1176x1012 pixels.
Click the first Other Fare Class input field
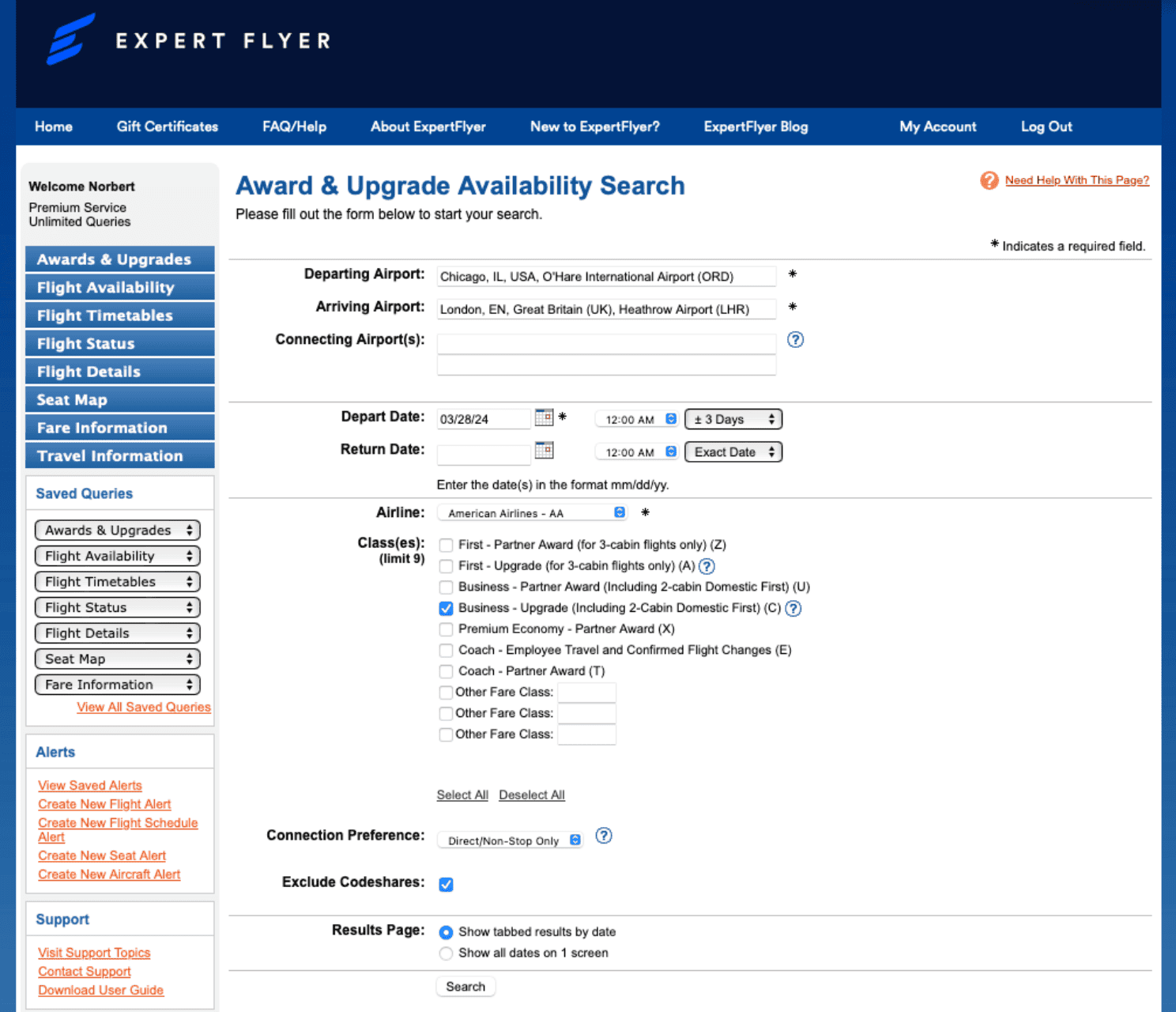pyautogui.click(x=586, y=692)
